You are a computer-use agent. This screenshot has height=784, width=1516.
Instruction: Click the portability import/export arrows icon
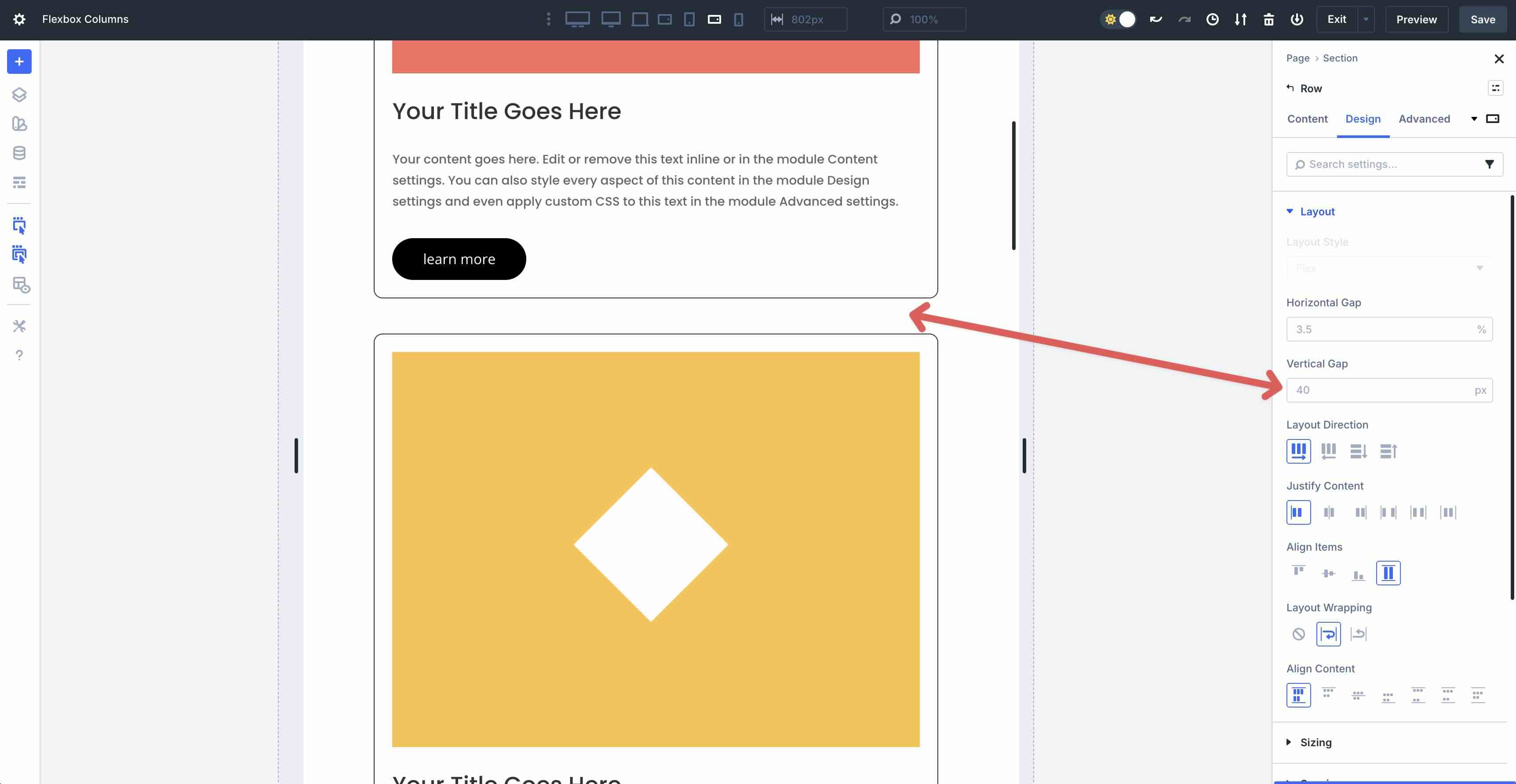pyautogui.click(x=1240, y=19)
